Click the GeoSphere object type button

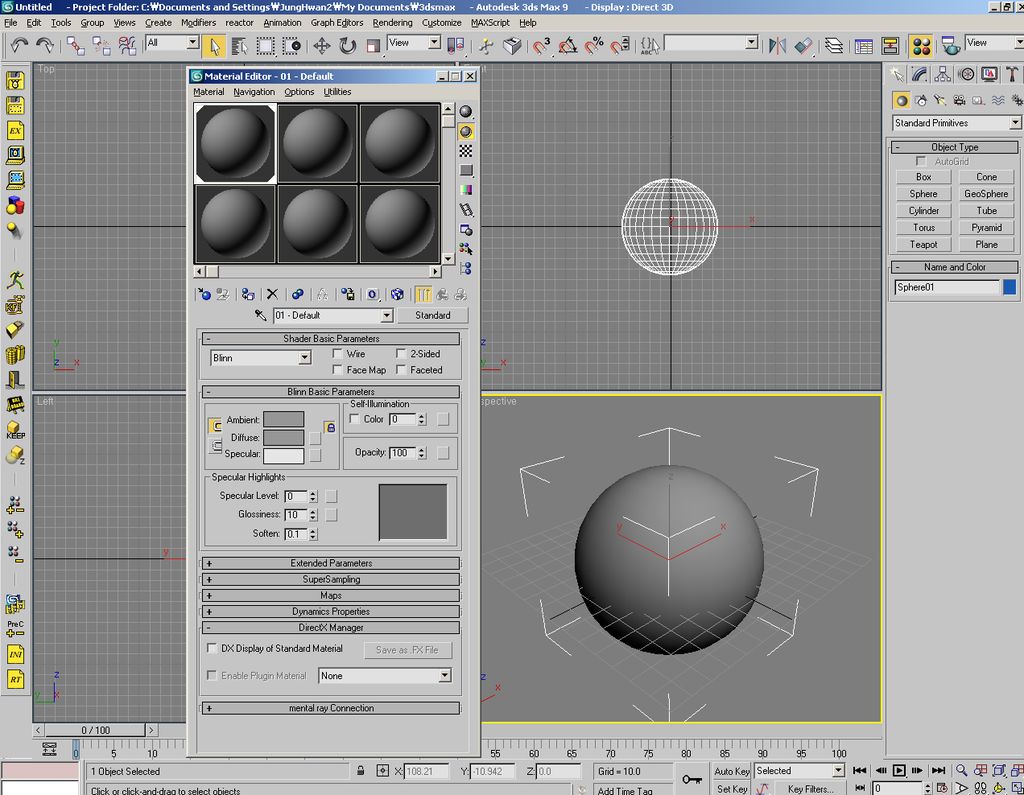[986, 193]
